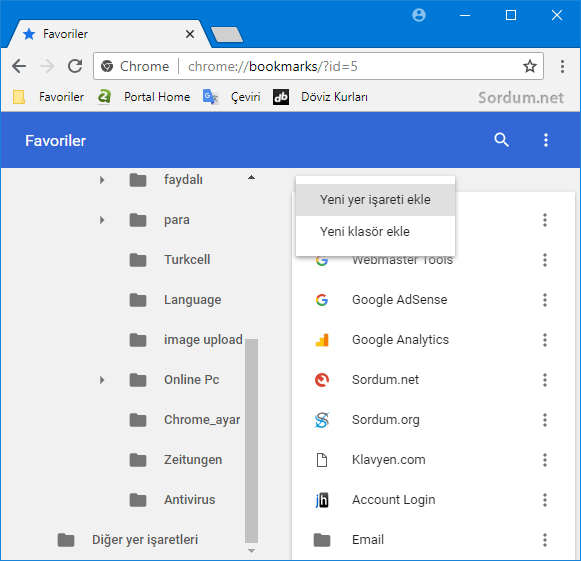This screenshot has height=561, width=581.
Task: Open Portal Home bookmark
Action: click(x=144, y=97)
